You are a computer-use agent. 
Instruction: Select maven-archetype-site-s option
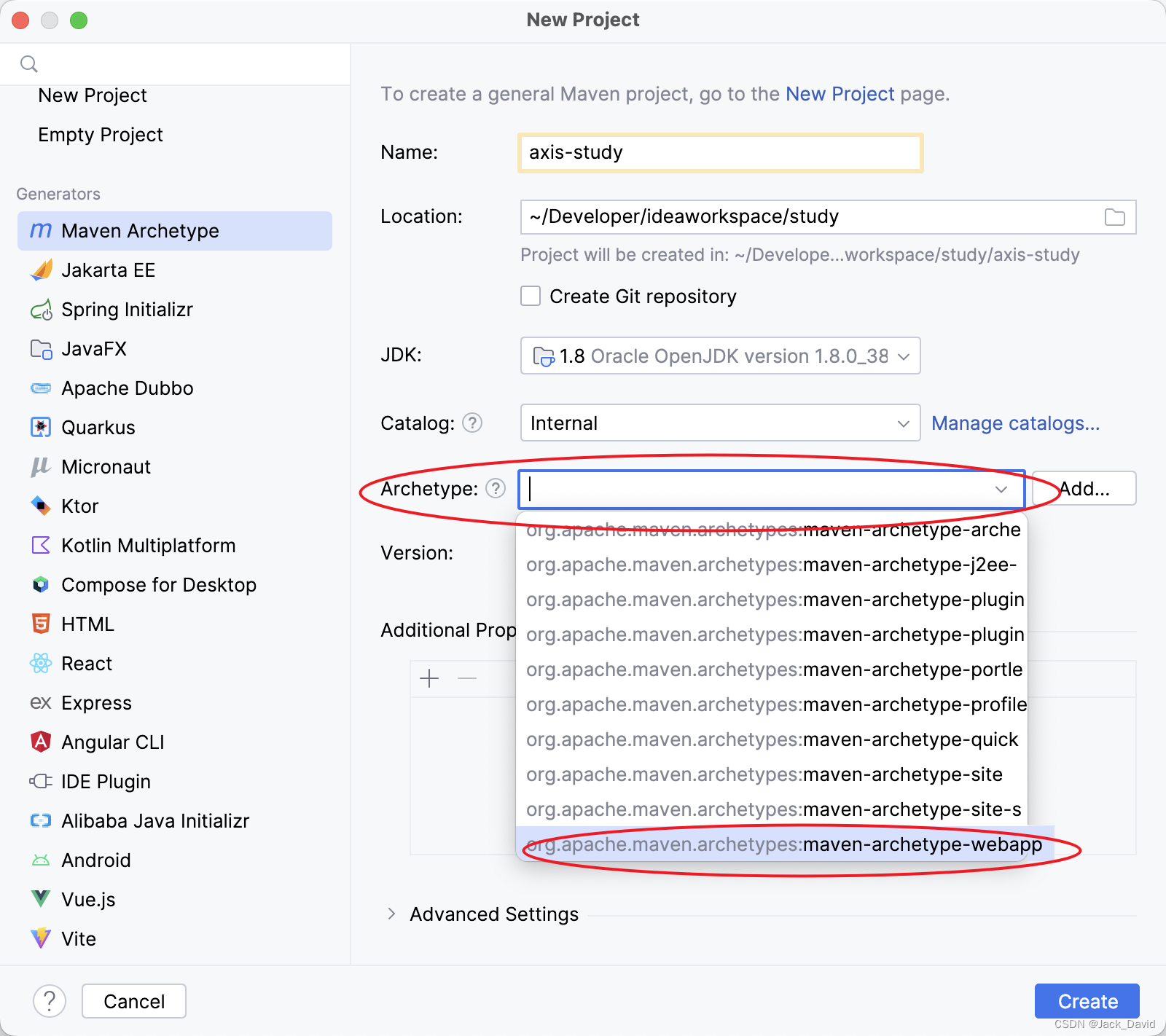click(x=771, y=809)
